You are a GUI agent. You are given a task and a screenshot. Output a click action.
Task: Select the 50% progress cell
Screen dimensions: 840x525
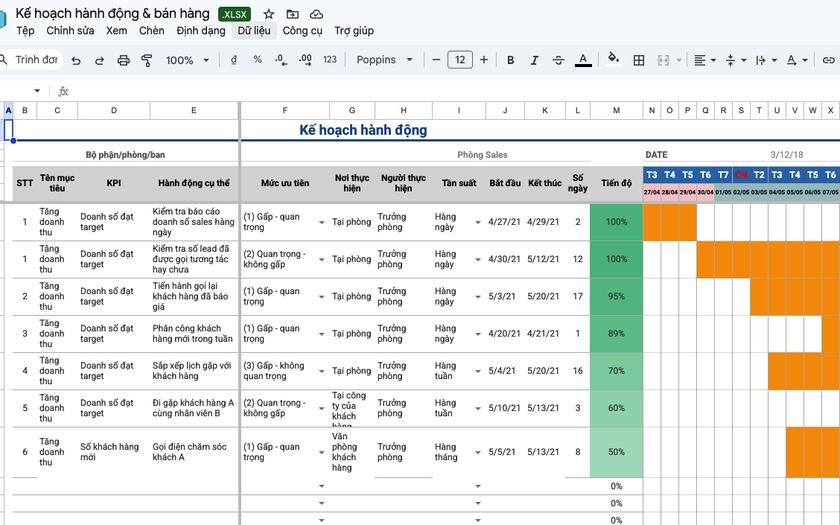point(617,452)
